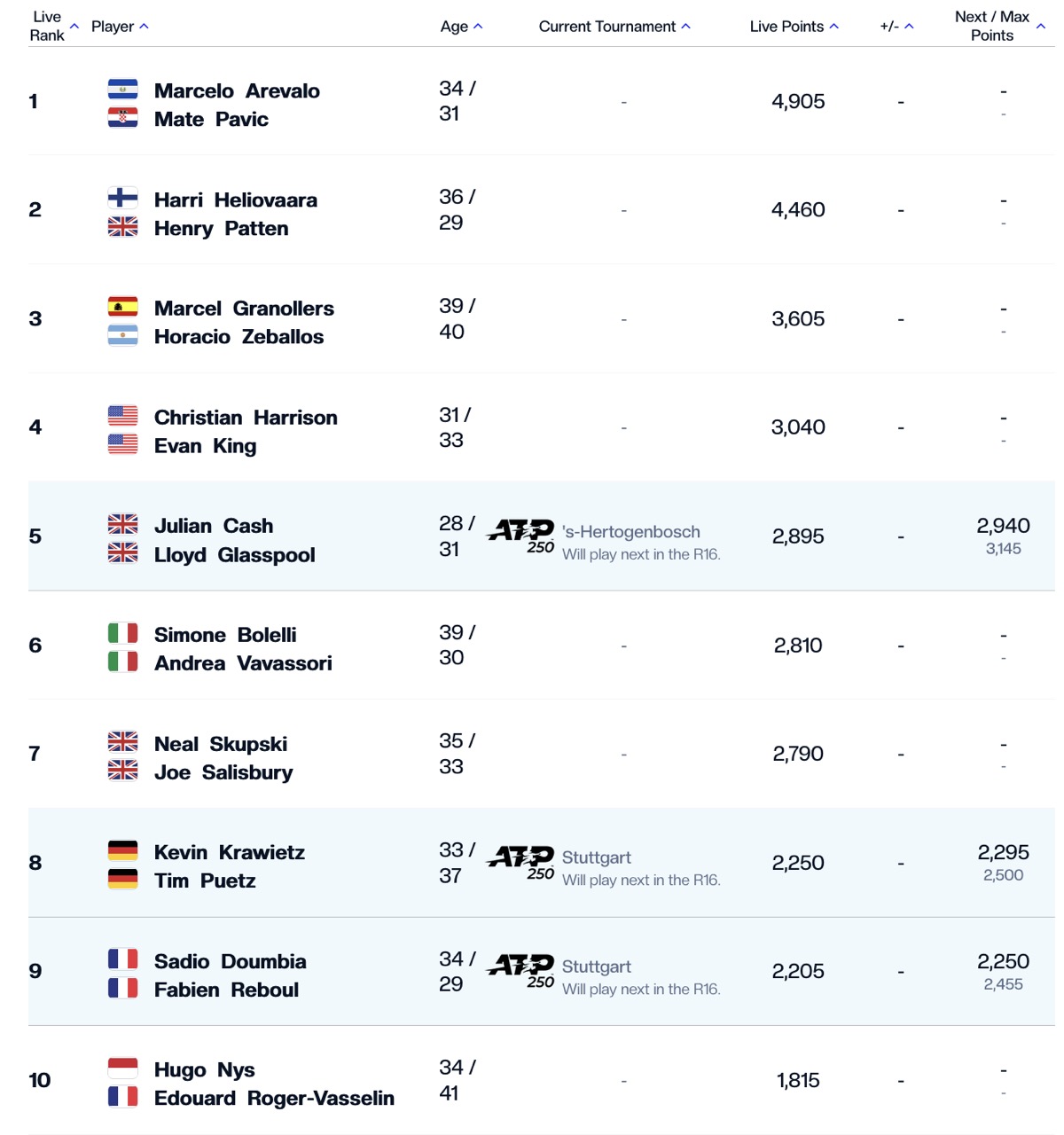
Task: Click El Salvador flag beside Marcelo Arevalo
Action: [122, 89]
